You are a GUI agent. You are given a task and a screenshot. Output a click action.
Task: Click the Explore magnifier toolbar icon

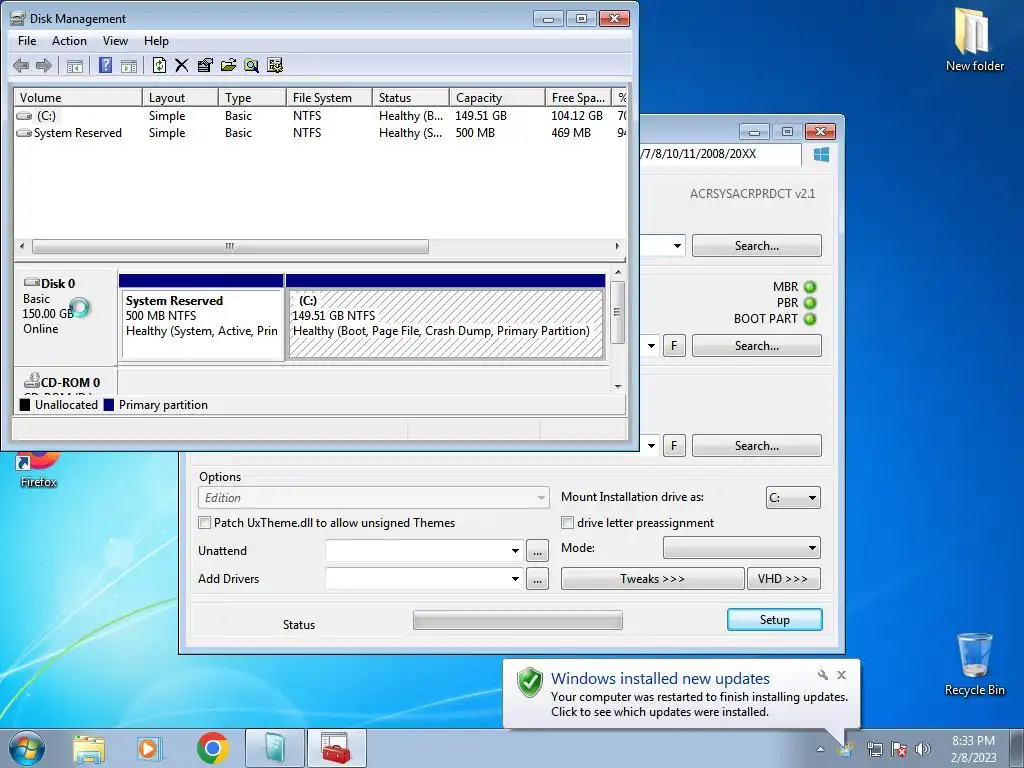(x=251, y=65)
